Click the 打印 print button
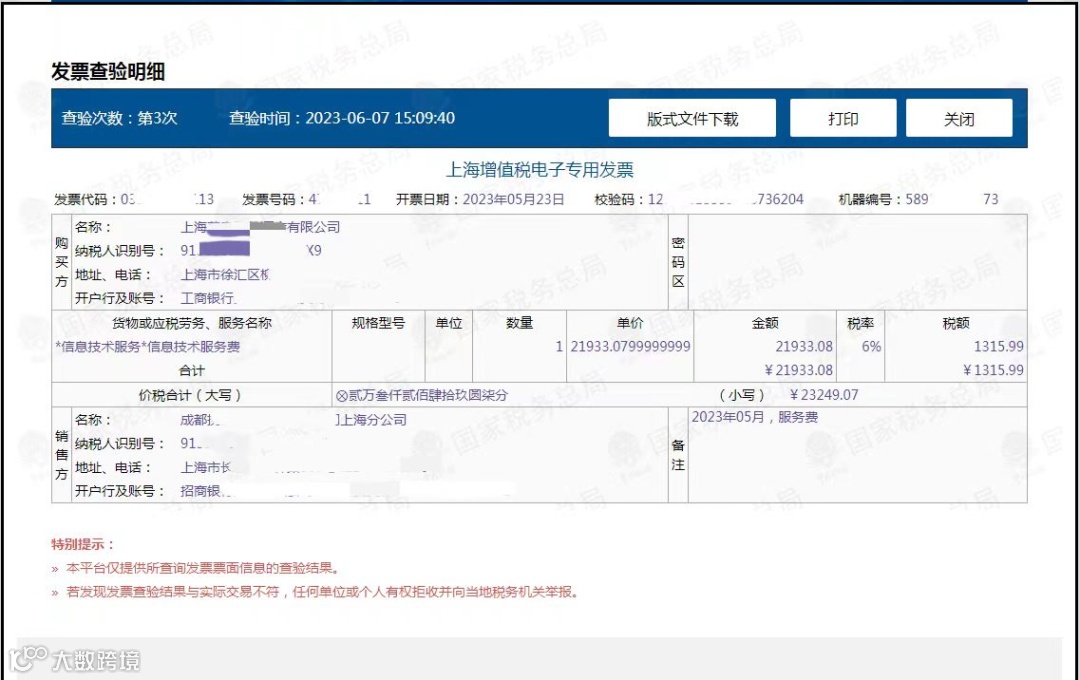The width and height of the screenshot is (1080, 680). [843, 119]
